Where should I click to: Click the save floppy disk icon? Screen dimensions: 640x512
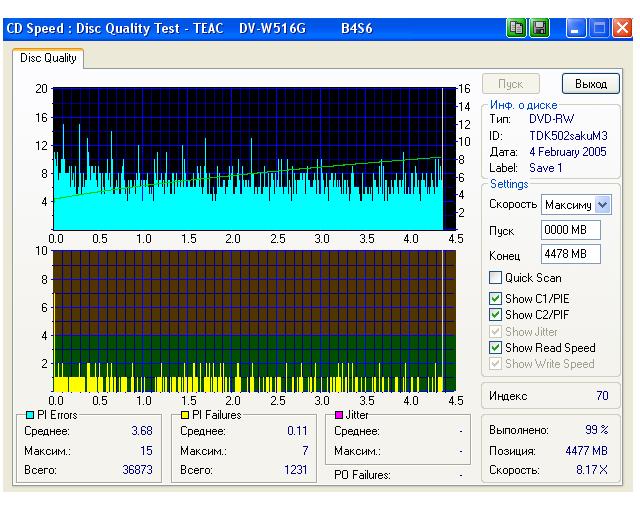[x=539, y=29]
